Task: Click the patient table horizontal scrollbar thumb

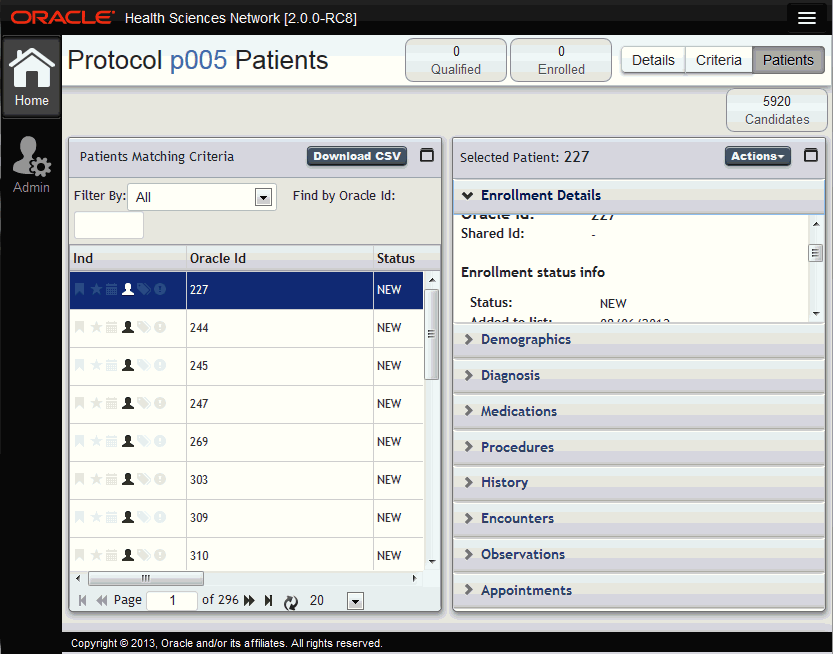Action: click(146, 578)
